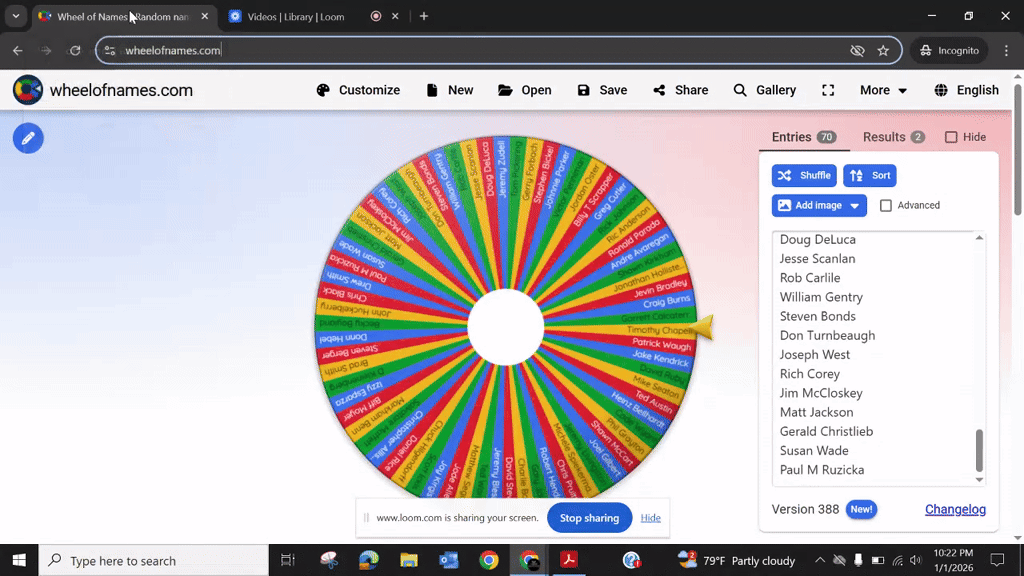The height and width of the screenshot is (576, 1024).
Task: Open Add image dropdown
Action: [x=819, y=205]
